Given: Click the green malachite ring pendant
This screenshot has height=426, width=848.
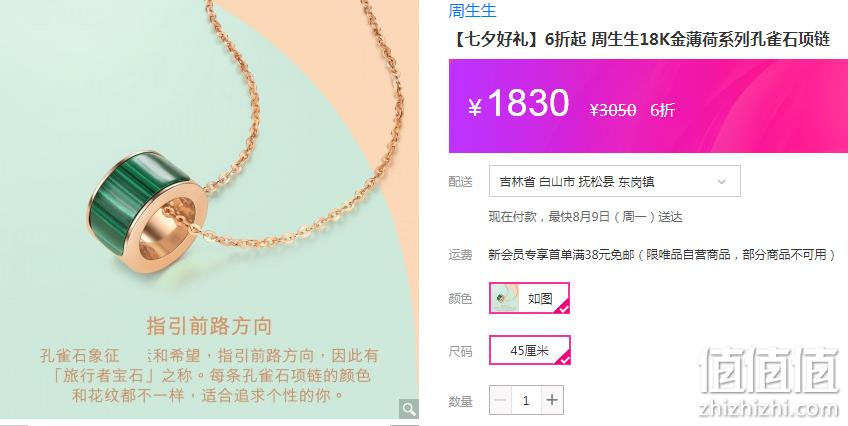Looking at the screenshot, I should [x=145, y=212].
